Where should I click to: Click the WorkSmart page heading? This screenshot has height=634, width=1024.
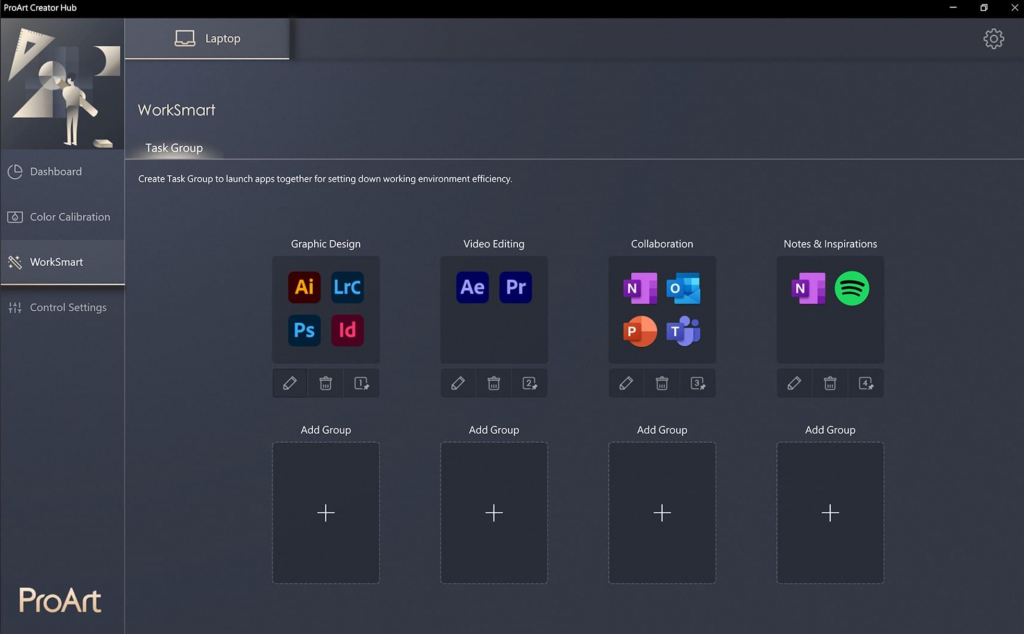coord(176,110)
